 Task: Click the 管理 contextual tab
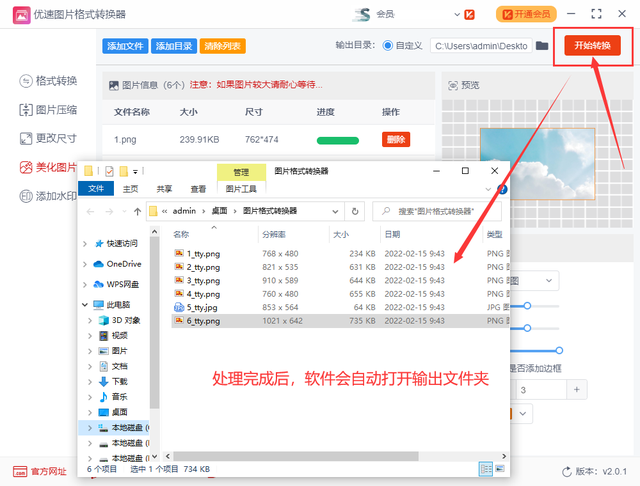click(241, 172)
